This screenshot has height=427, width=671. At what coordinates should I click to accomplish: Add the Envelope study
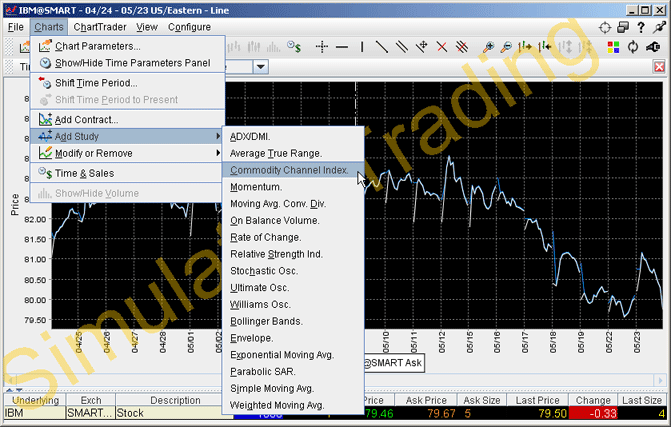tap(293, 338)
